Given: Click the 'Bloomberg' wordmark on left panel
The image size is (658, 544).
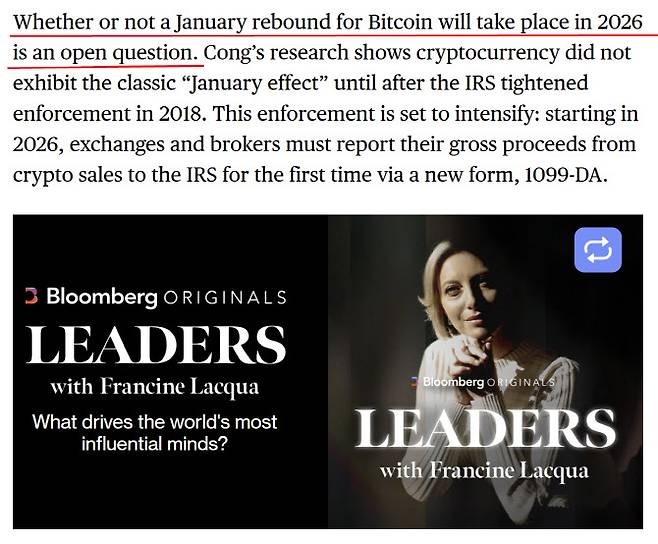Looking at the screenshot, I should [102, 297].
